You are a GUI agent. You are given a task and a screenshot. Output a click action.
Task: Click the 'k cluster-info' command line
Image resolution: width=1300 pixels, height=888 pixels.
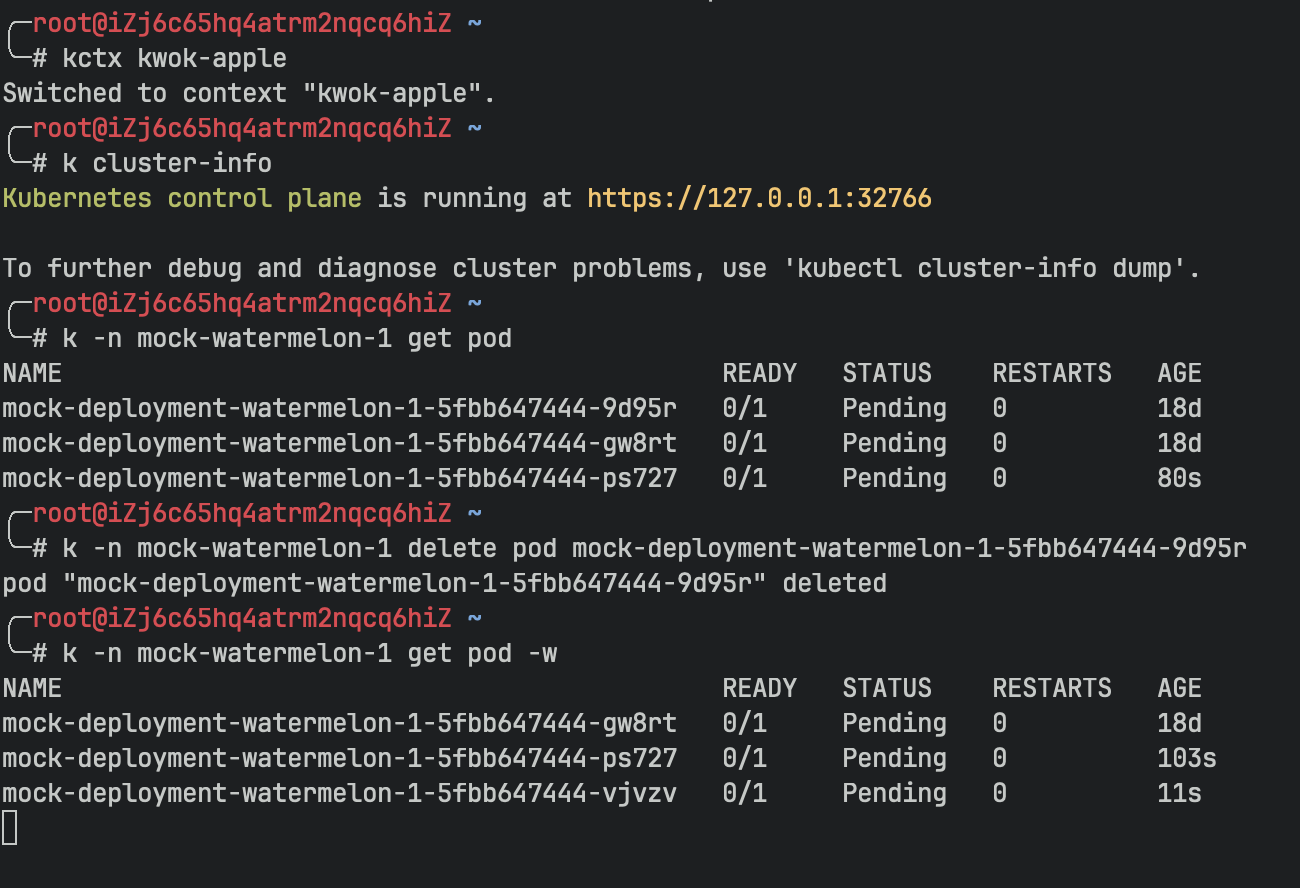pos(166,163)
